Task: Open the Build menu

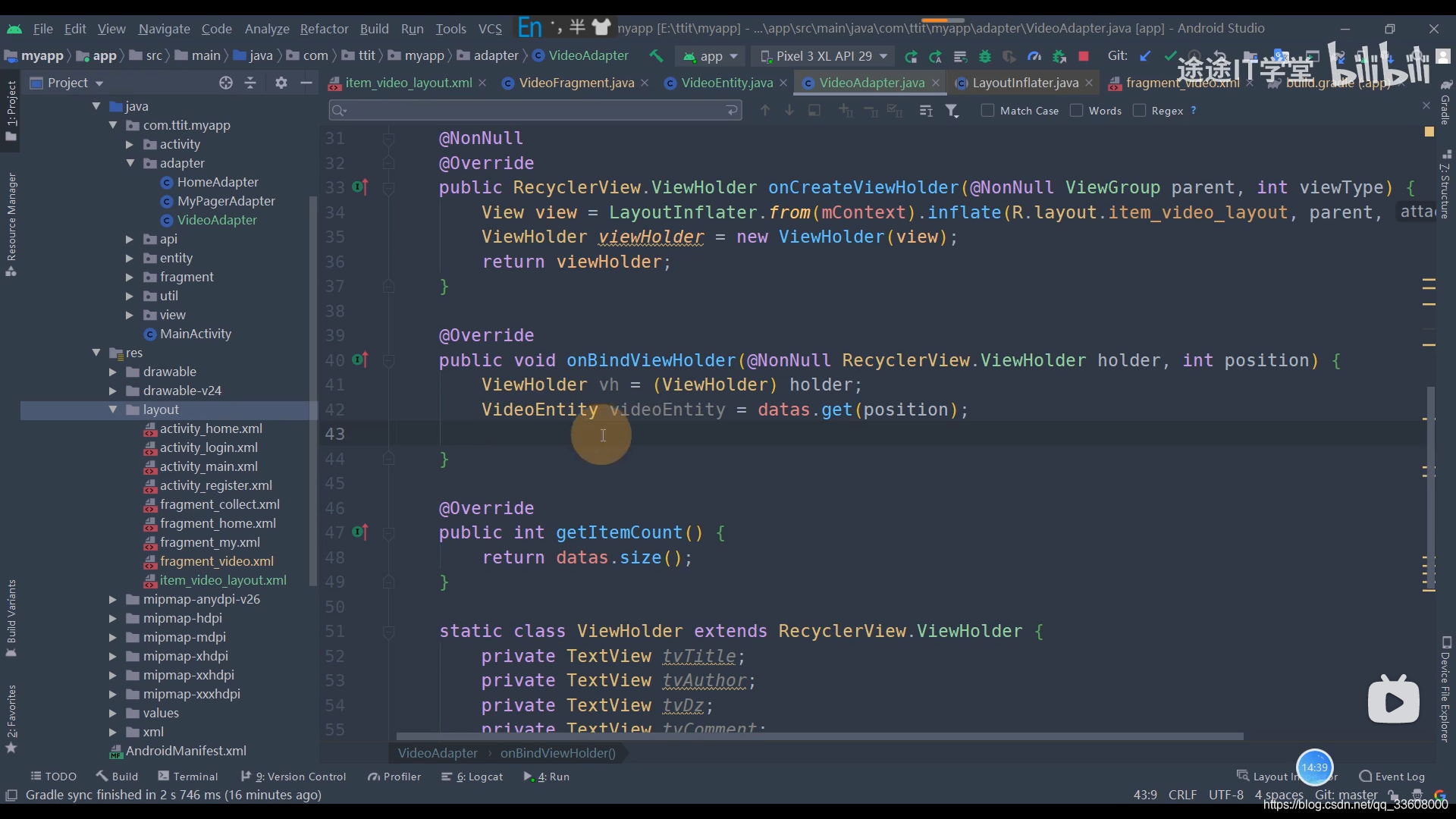Action: pos(374,28)
